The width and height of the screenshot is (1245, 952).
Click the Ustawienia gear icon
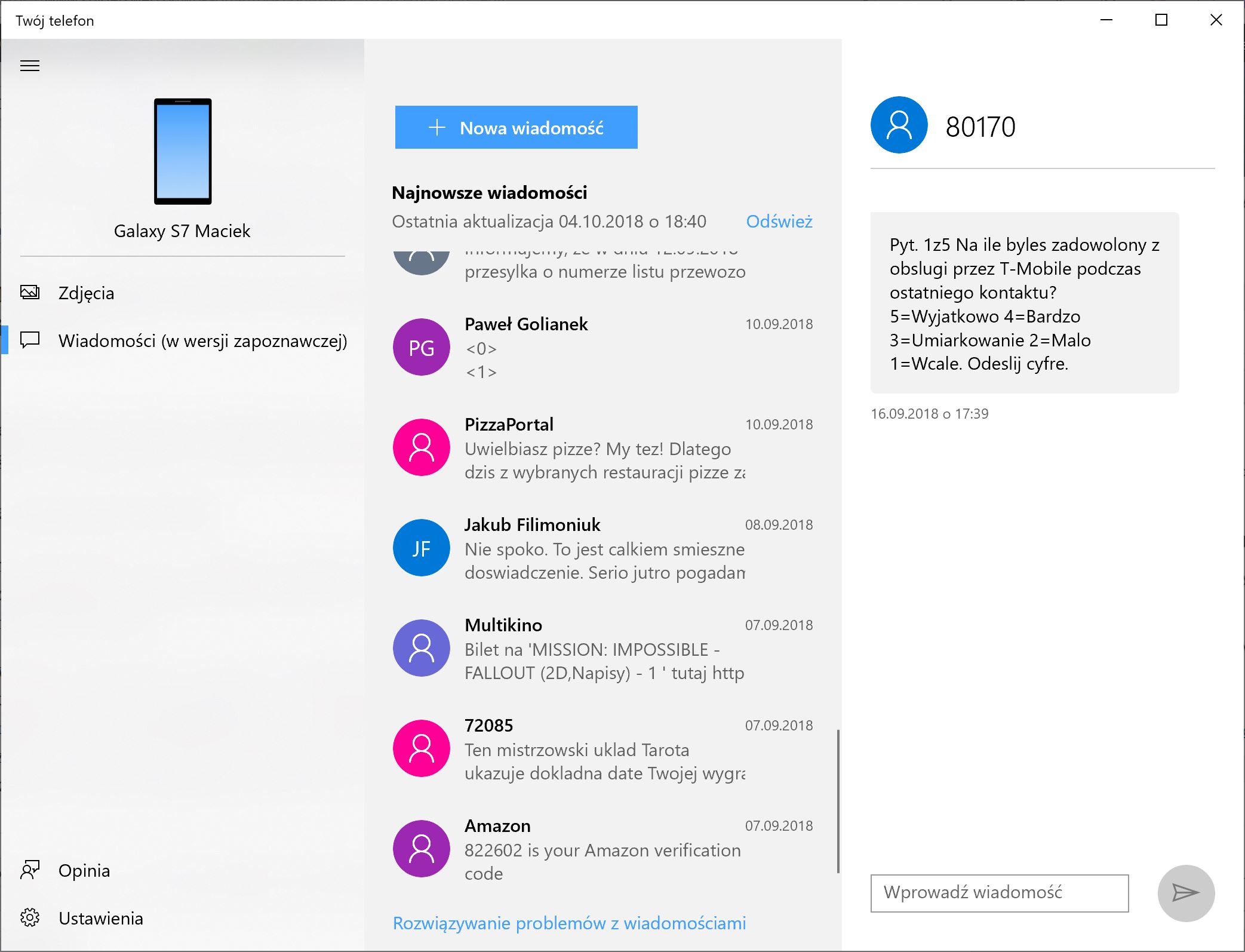pos(30,918)
